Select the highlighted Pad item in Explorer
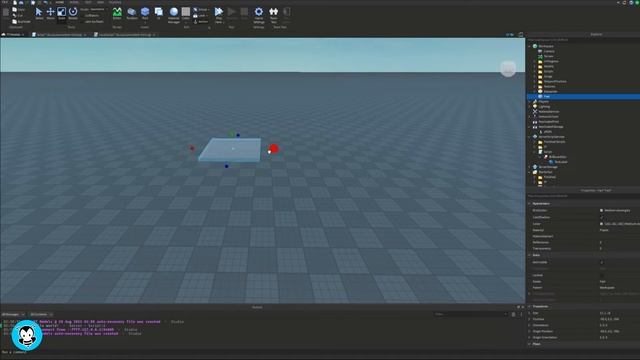Image resolution: width=640 pixels, height=360 pixels. pos(583,96)
